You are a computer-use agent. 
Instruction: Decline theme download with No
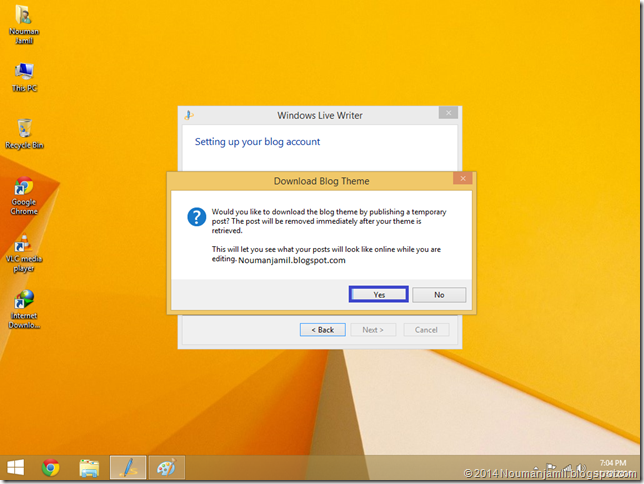point(439,295)
